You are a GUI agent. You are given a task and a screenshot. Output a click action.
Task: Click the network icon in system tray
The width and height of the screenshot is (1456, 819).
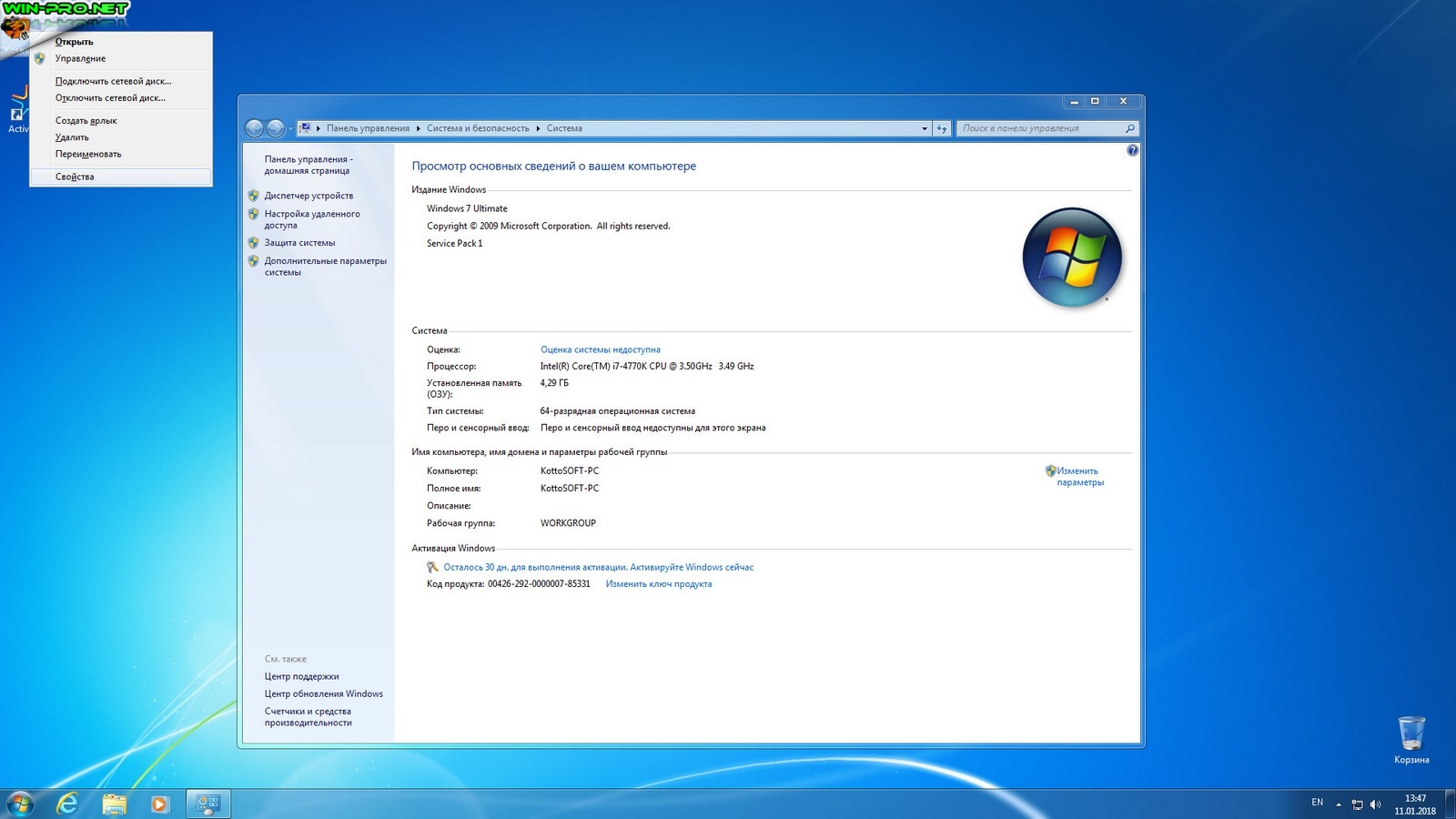[x=1357, y=804]
